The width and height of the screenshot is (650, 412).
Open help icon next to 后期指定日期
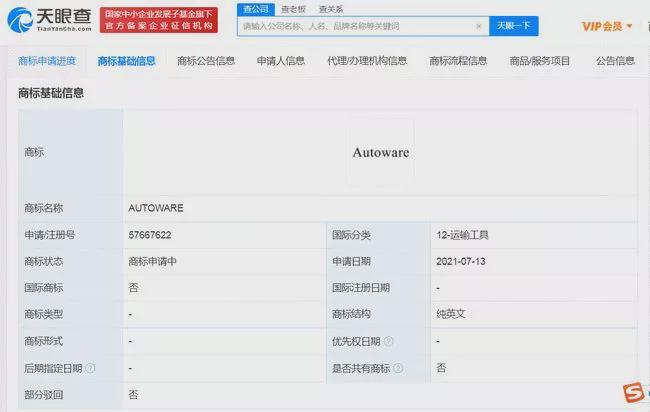(90, 368)
